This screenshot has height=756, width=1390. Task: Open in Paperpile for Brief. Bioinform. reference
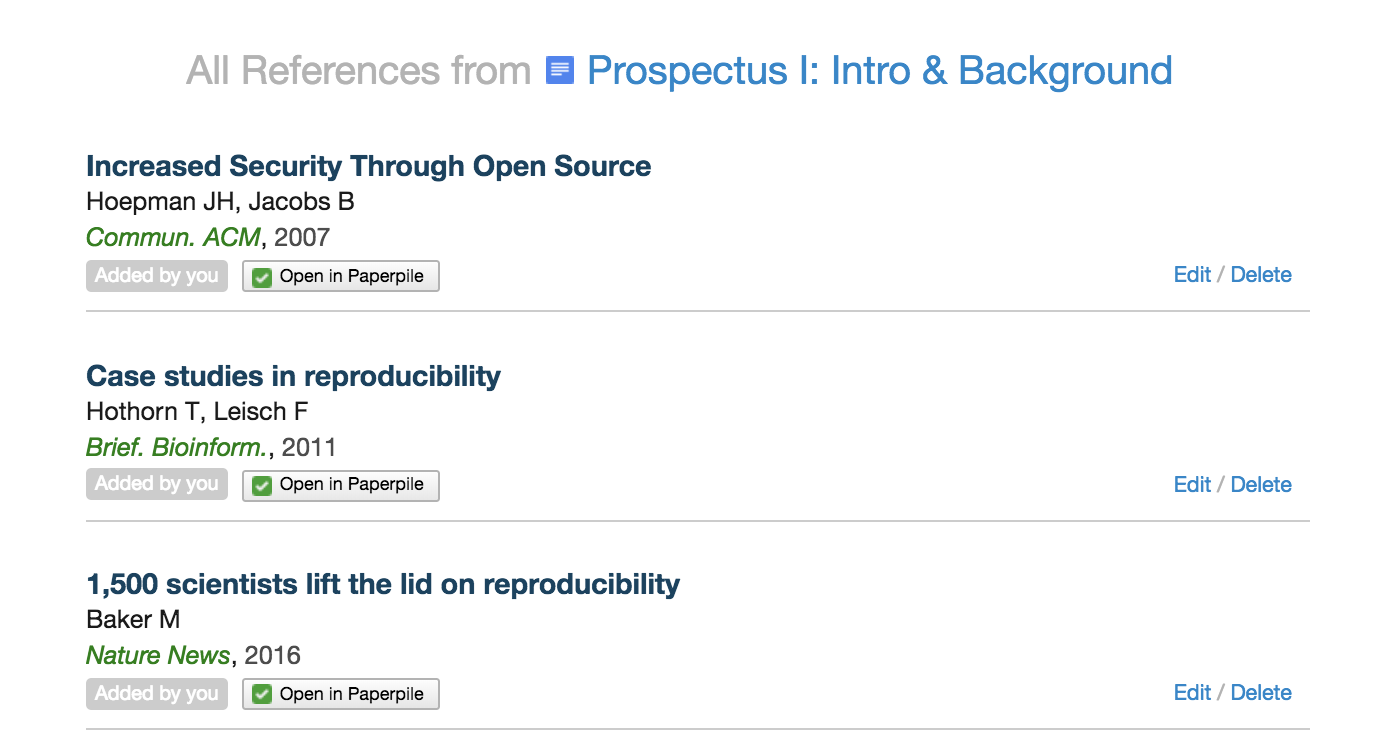pos(340,486)
